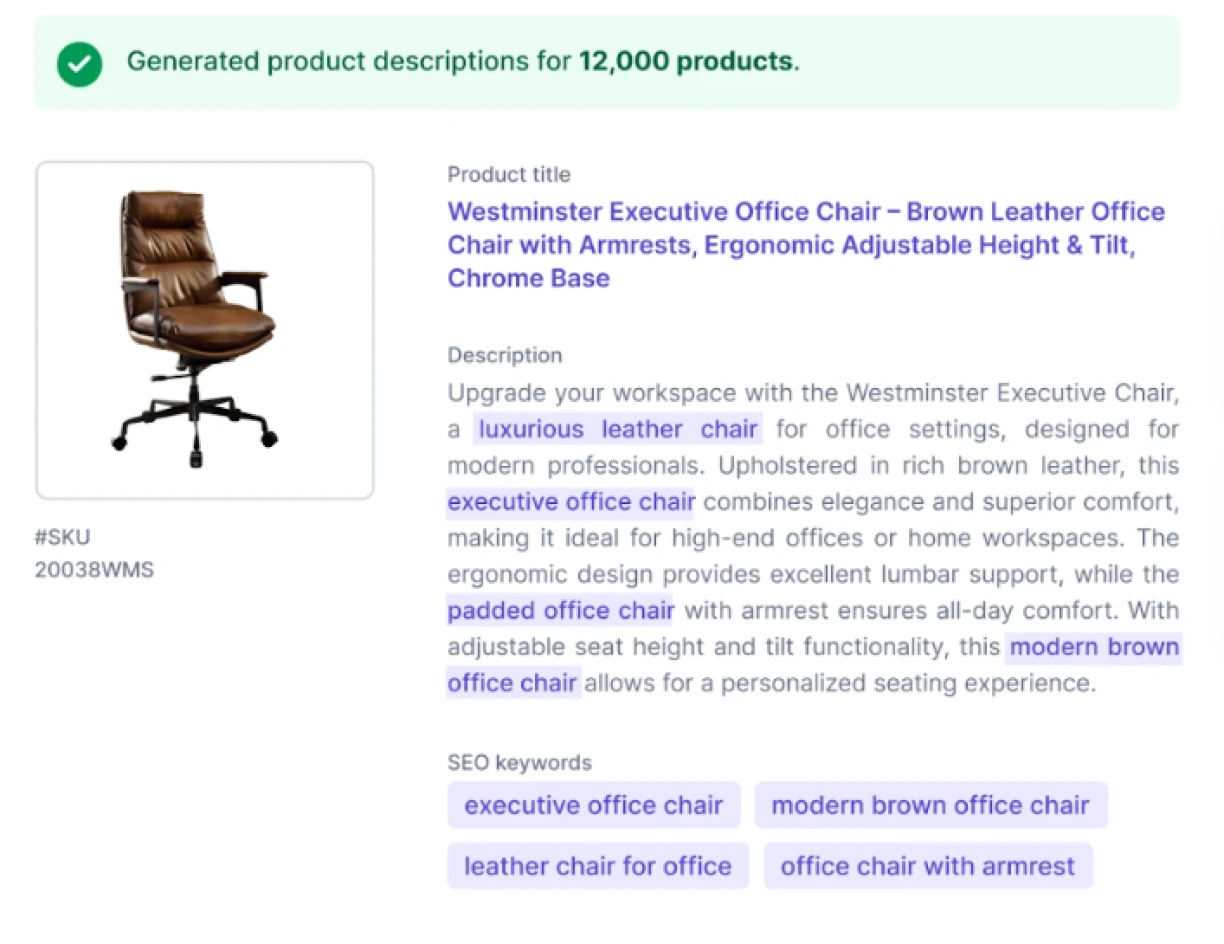
Task: Select the "modern brown office chair" keyword chip
Action: (930, 805)
